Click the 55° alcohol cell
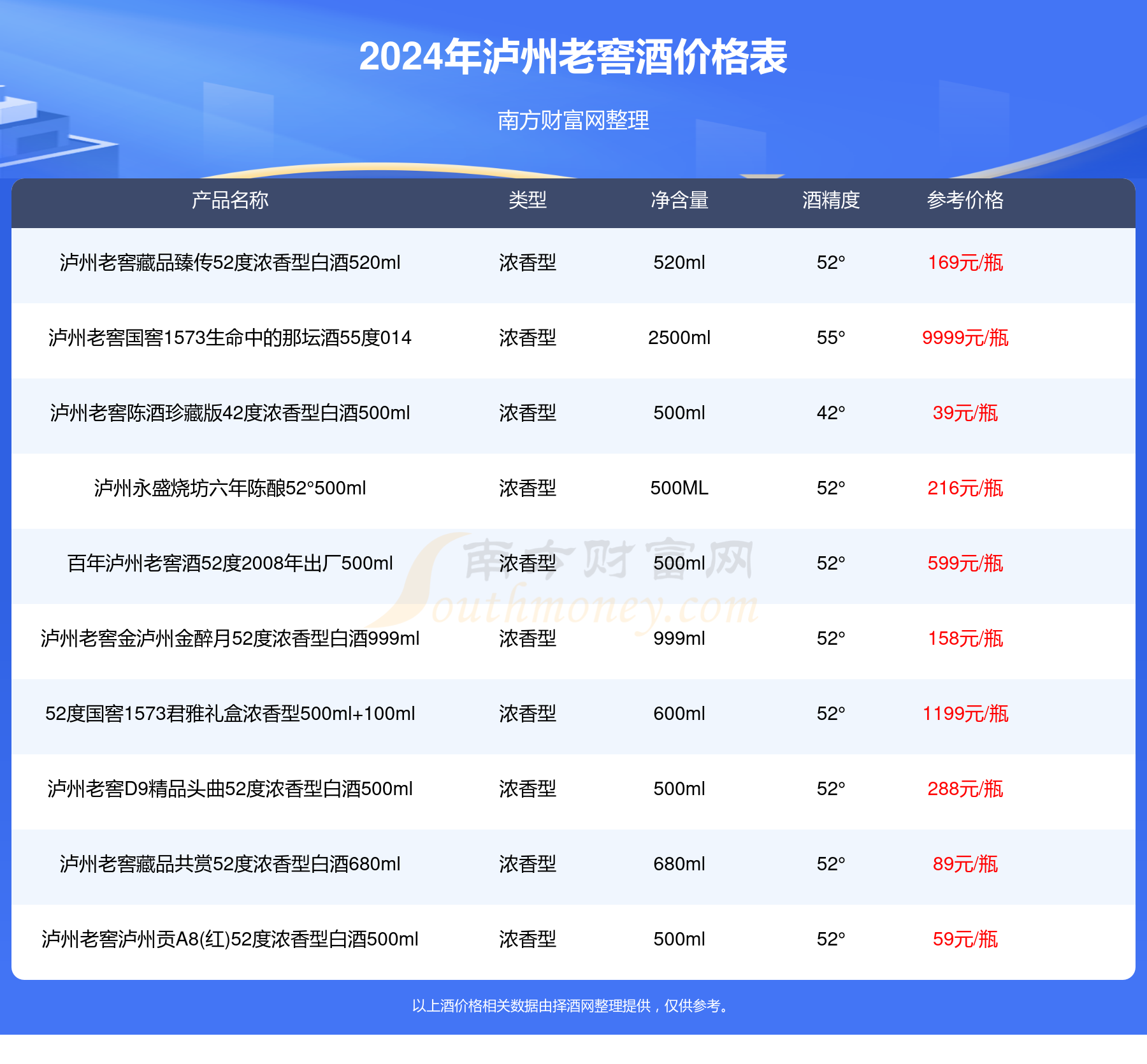This screenshot has width=1147, height=1064. tap(831, 338)
